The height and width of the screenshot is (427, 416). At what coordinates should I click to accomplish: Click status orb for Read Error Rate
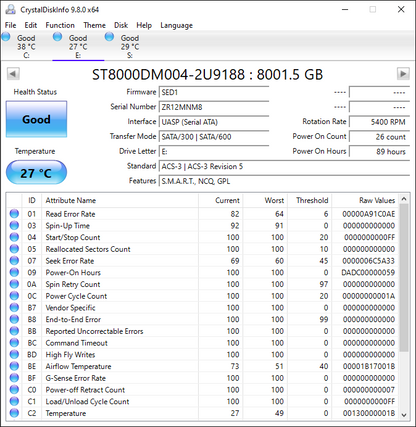click(14, 214)
